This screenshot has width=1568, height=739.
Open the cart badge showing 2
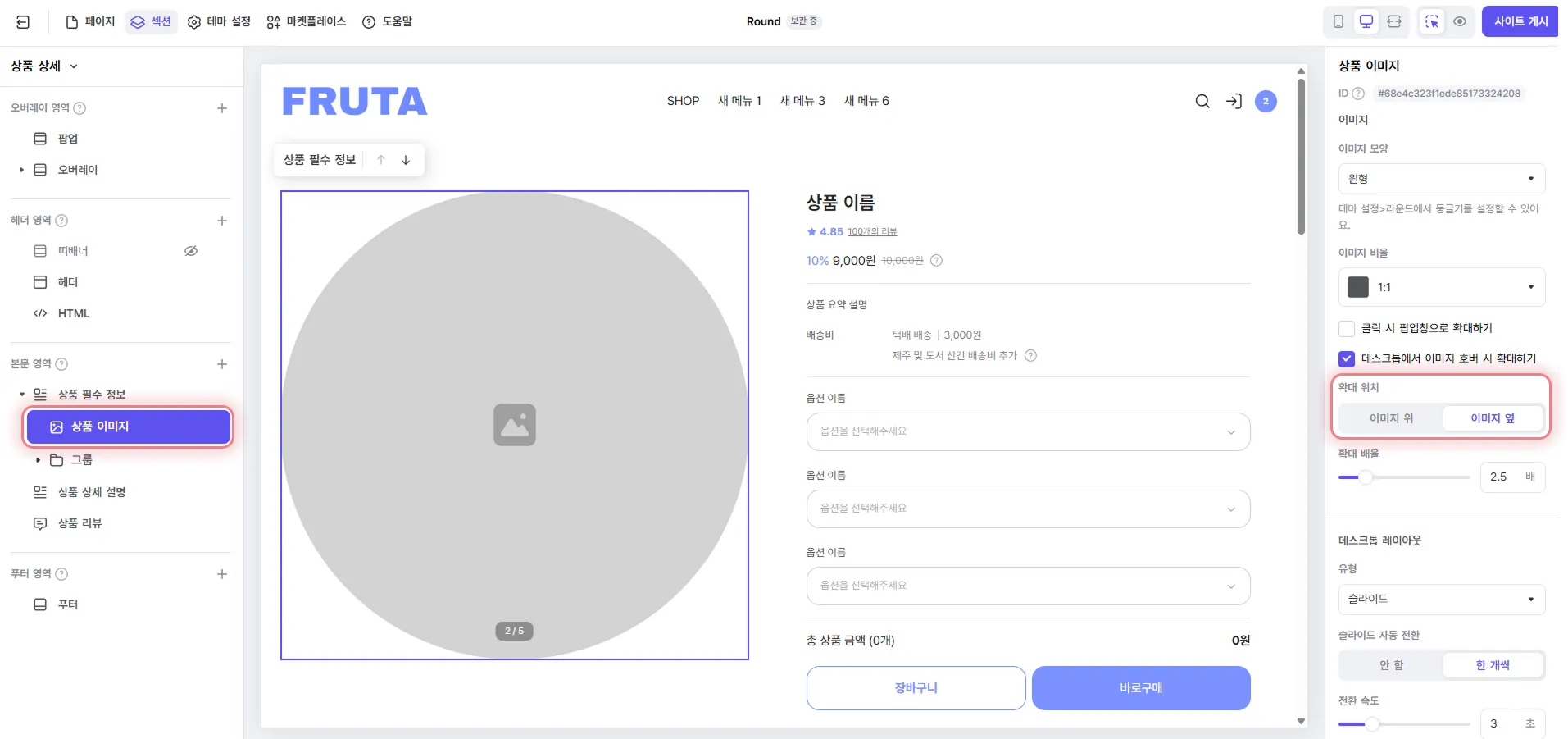click(1266, 101)
